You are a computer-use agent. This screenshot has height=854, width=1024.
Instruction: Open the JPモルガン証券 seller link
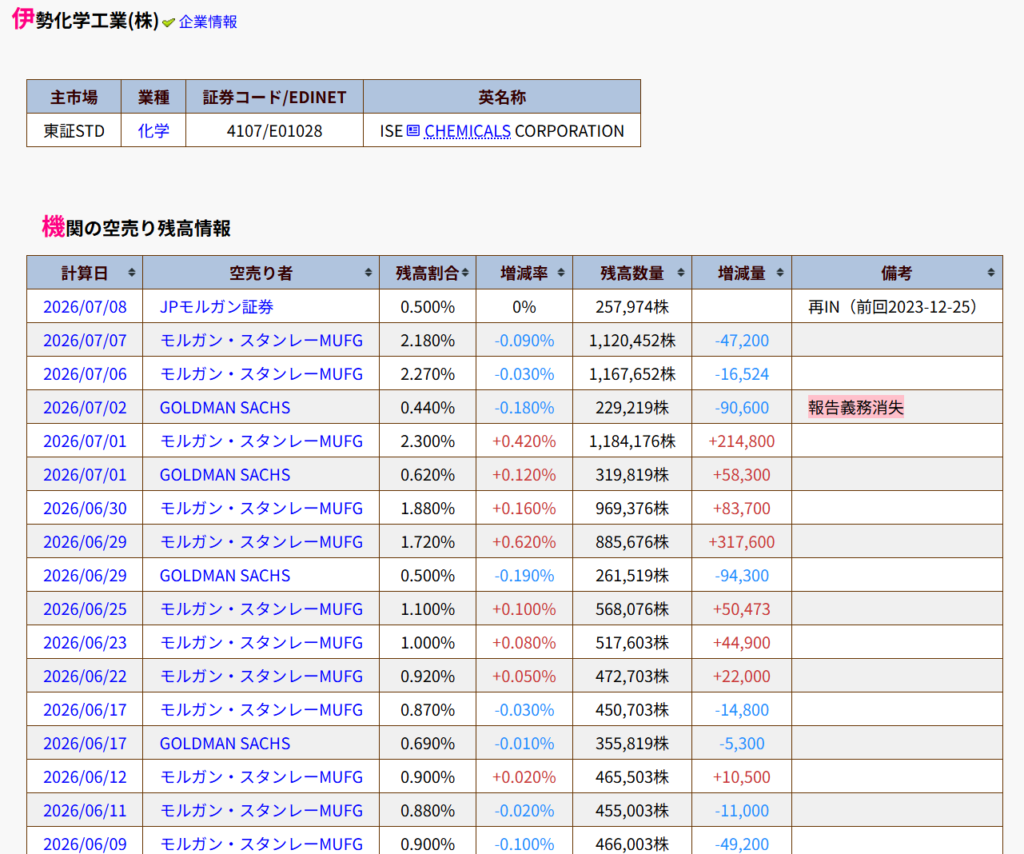tap(216, 307)
